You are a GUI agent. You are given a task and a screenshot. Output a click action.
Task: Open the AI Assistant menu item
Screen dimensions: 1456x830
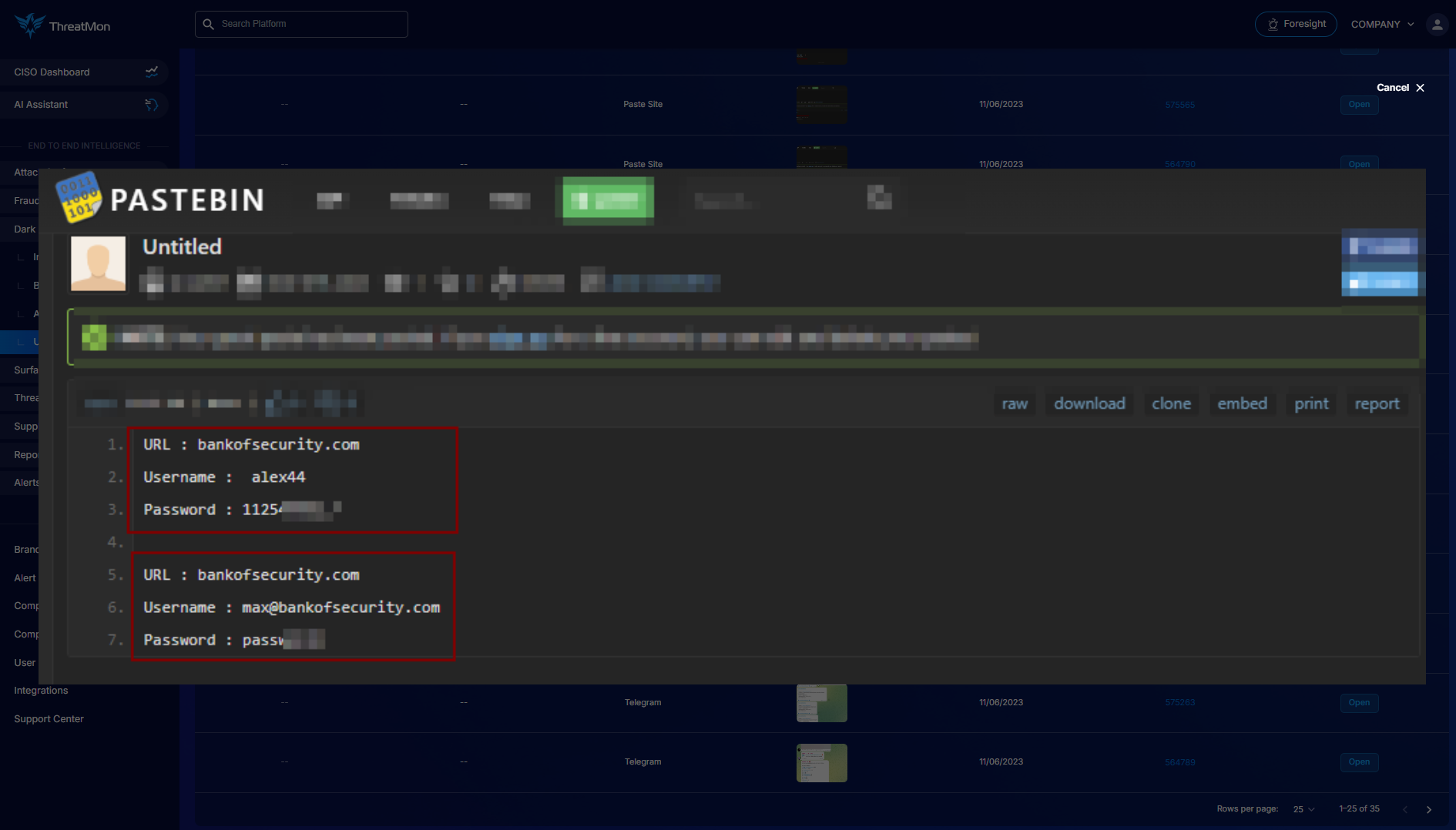[84, 104]
